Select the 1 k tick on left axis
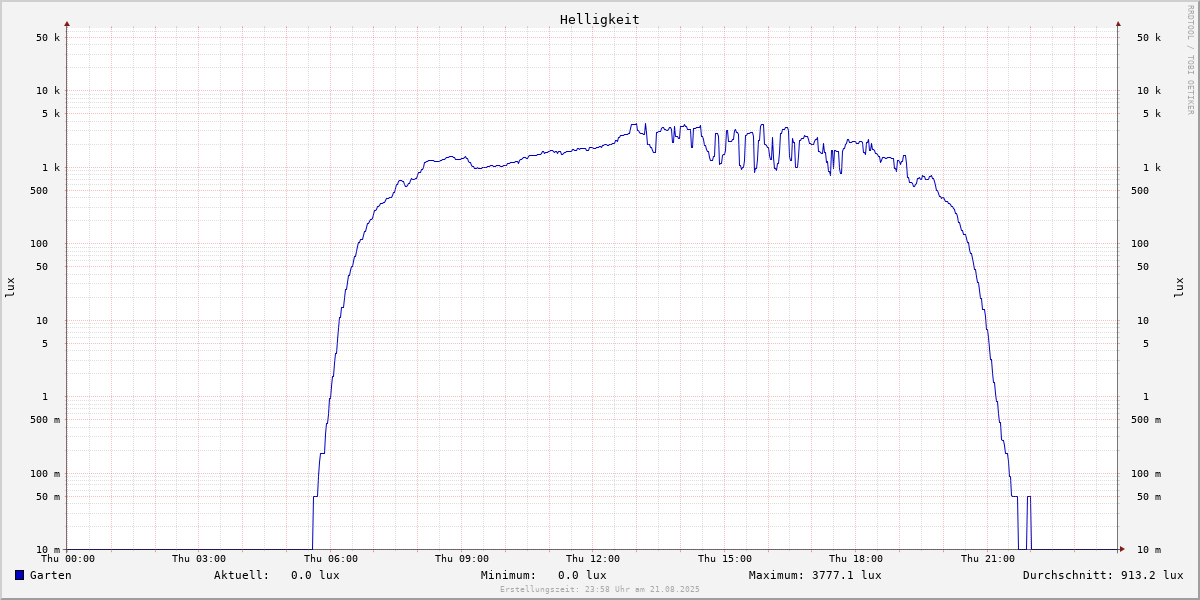This screenshot has width=1200, height=600. pos(51,168)
